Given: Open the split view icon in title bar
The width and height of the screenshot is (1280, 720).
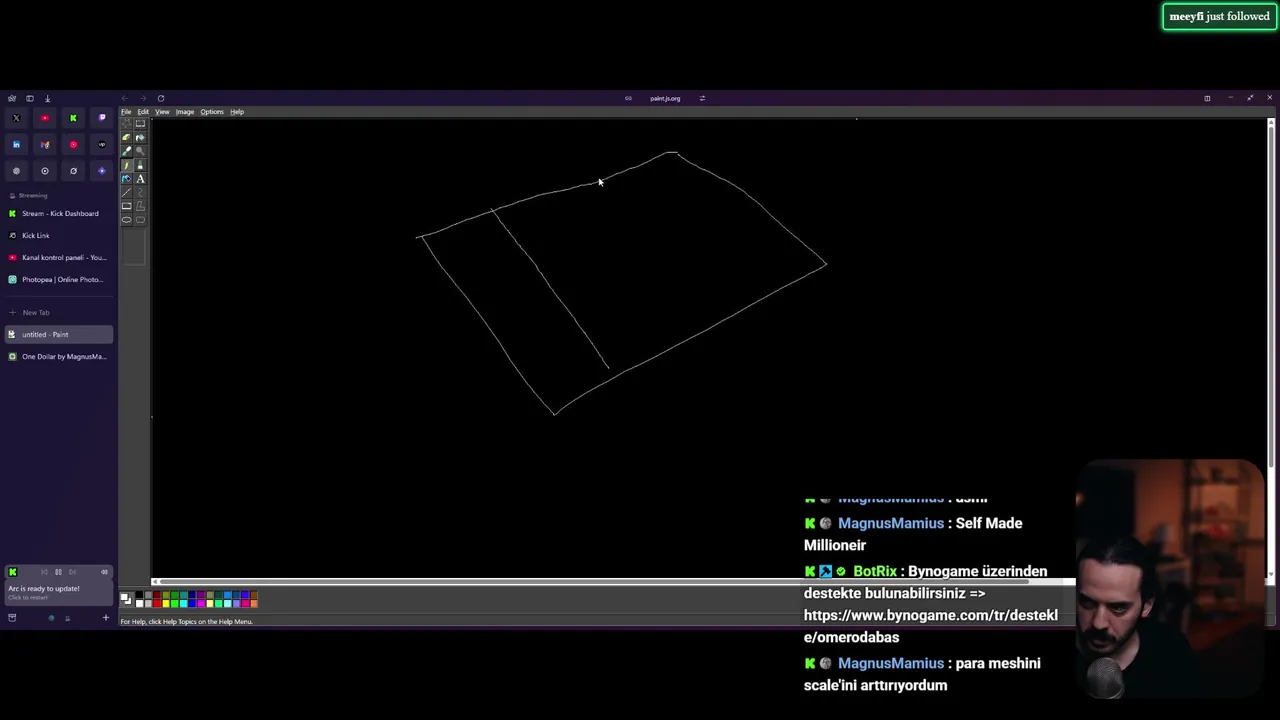Looking at the screenshot, I should (1207, 98).
